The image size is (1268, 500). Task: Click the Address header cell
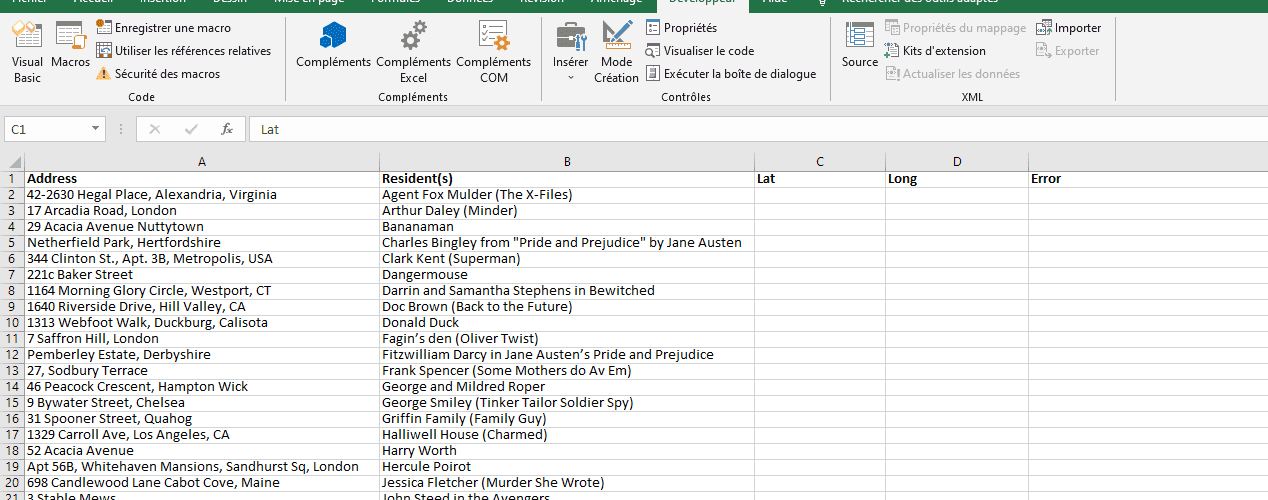202,179
